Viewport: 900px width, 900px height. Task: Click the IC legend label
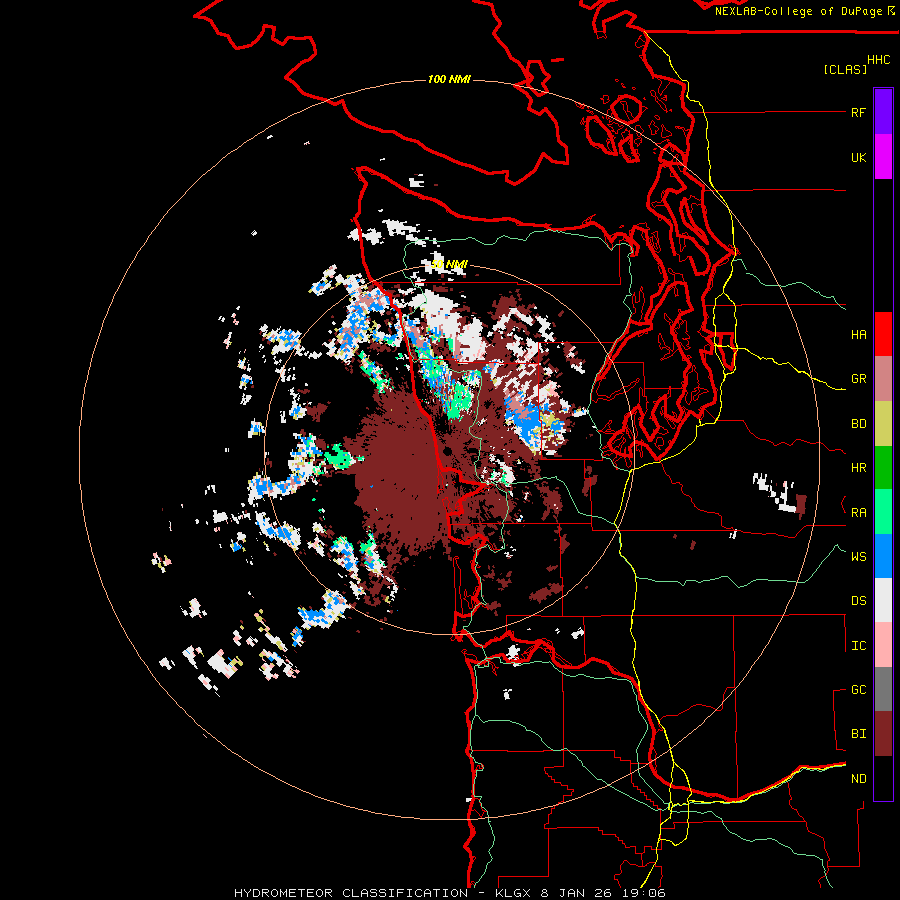tap(858, 646)
